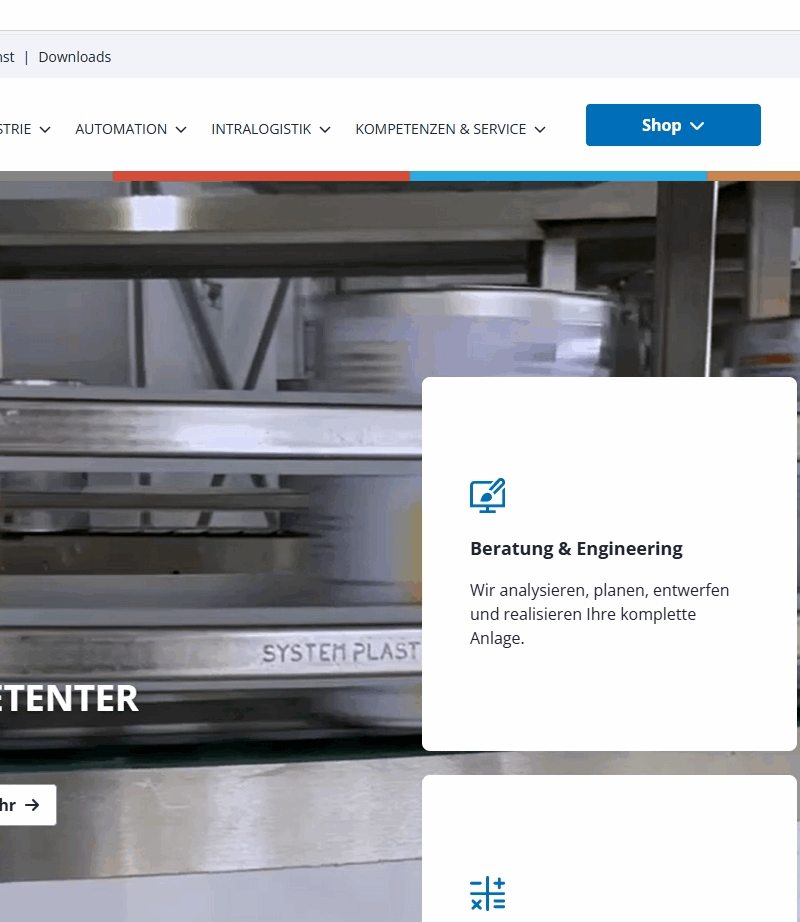The height and width of the screenshot is (922, 800).
Task: Open the AUTOMATION menu item
Action: click(x=121, y=129)
